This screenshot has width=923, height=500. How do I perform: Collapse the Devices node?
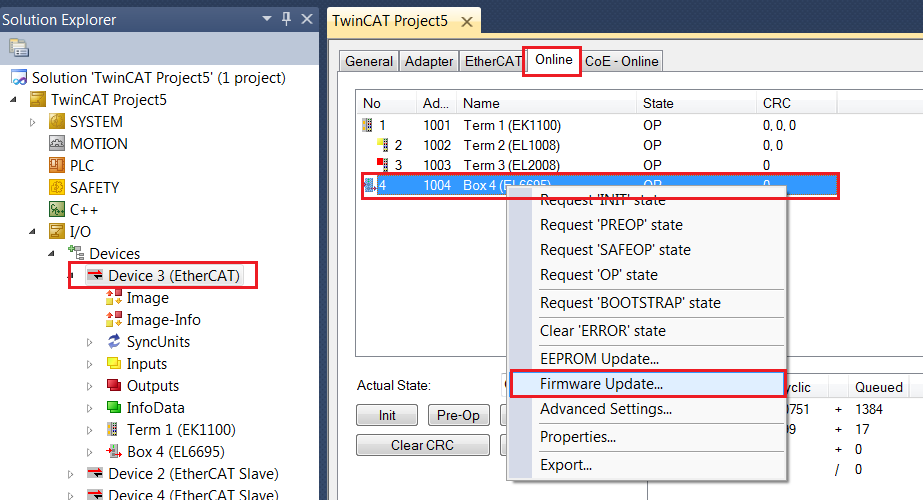pyautogui.click(x=51, y=253)
